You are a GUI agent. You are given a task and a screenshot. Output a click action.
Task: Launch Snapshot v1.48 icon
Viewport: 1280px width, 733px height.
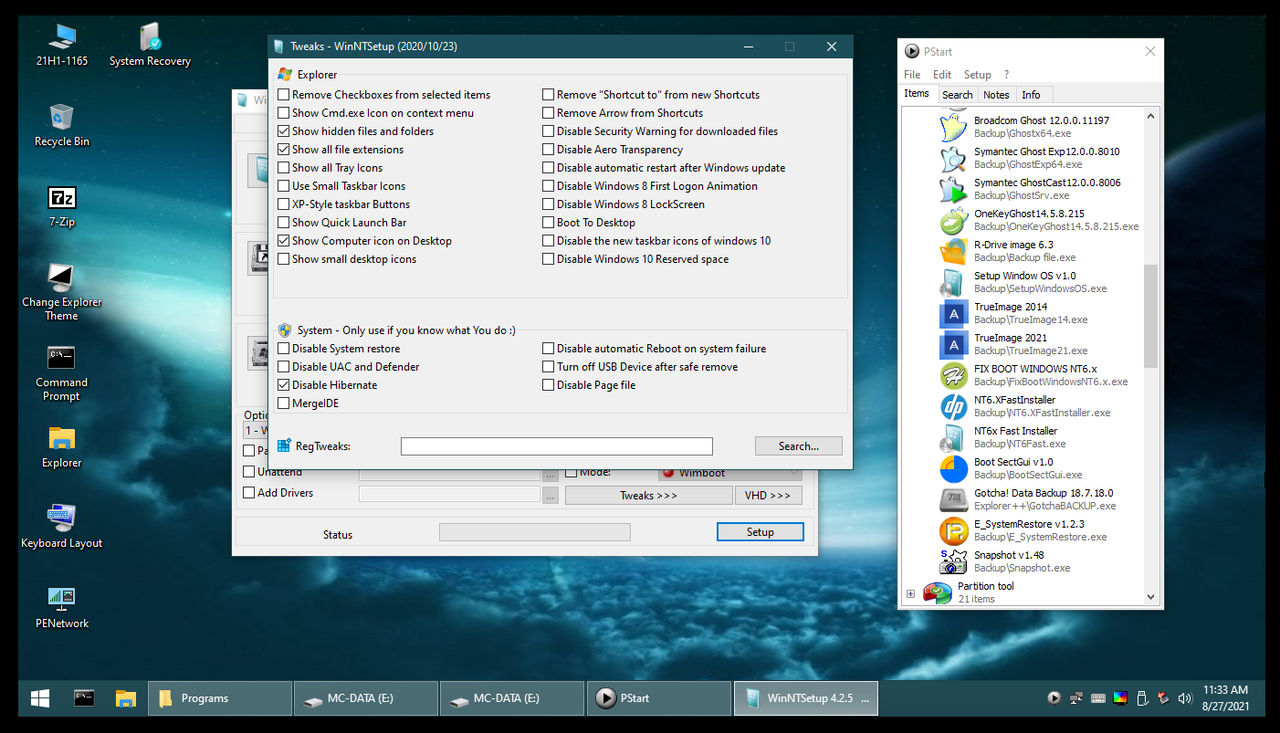tap(954, 561)
